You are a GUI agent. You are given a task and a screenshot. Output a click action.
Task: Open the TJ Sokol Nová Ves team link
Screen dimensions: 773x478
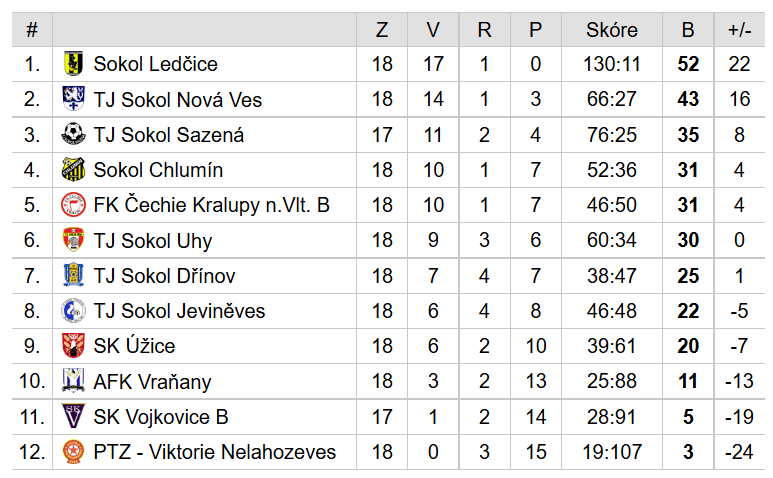point(177,100)
